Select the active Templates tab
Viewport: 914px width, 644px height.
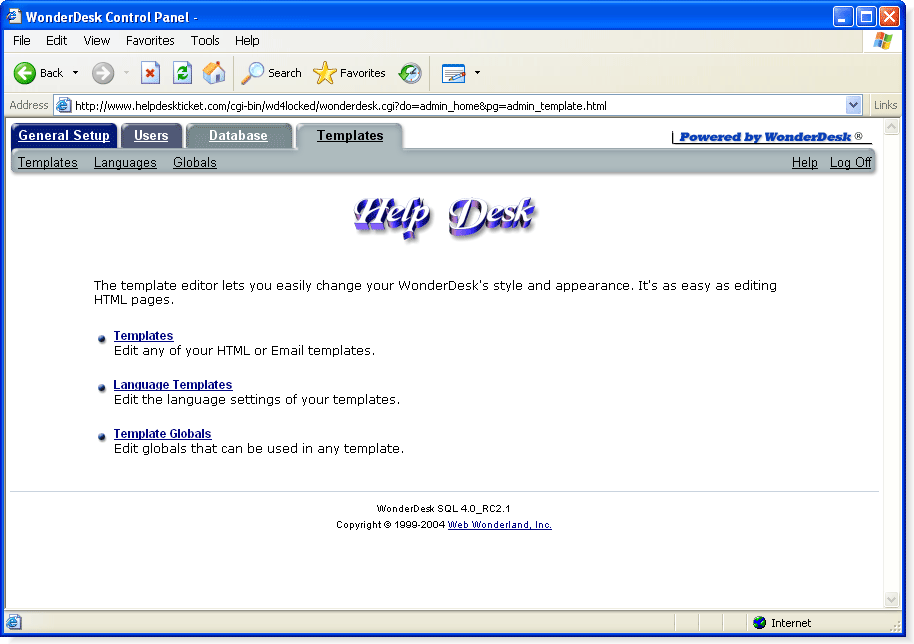[x=350, y=136]
